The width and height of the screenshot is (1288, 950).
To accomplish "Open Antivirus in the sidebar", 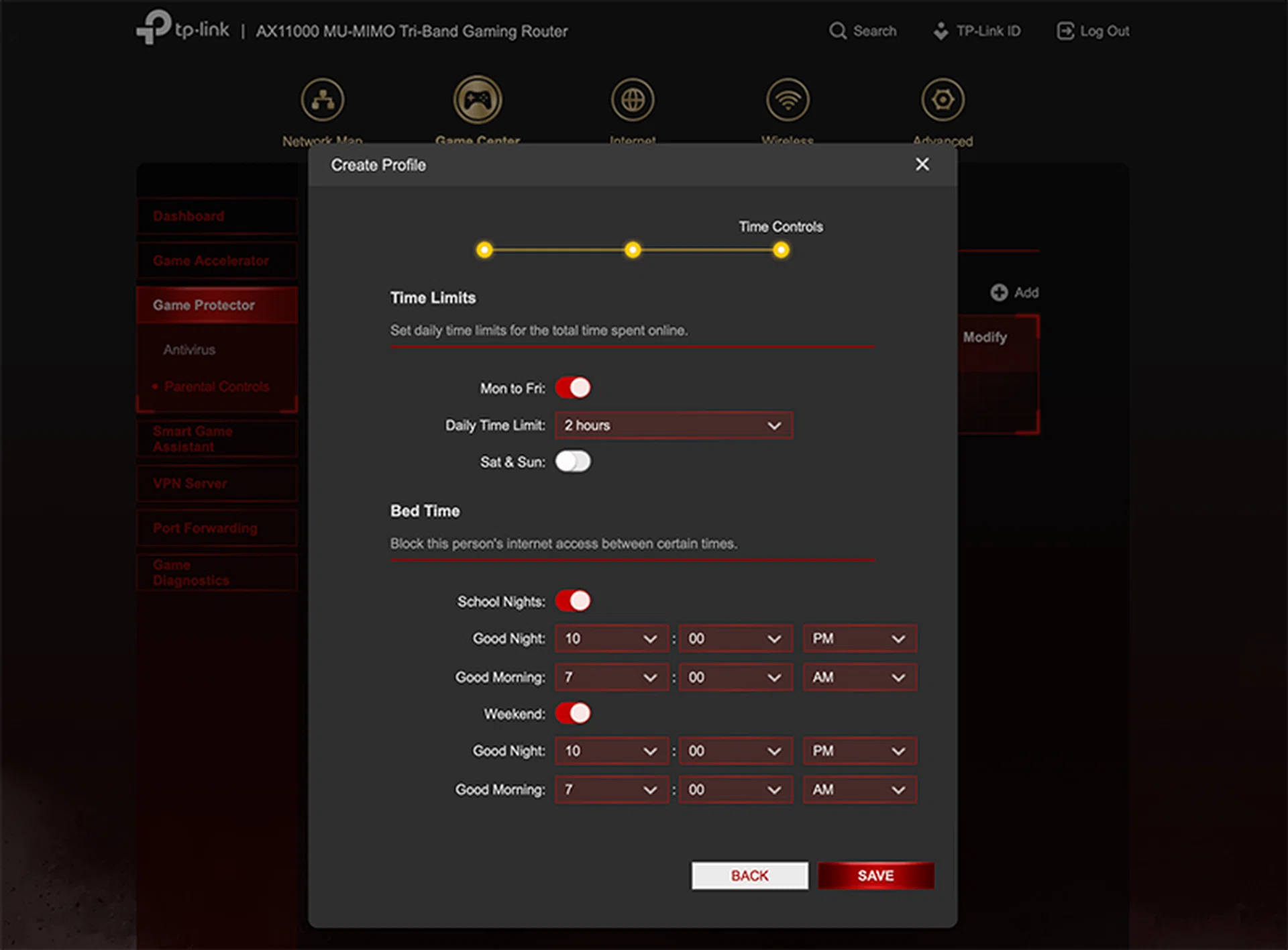I will point(189,350).
